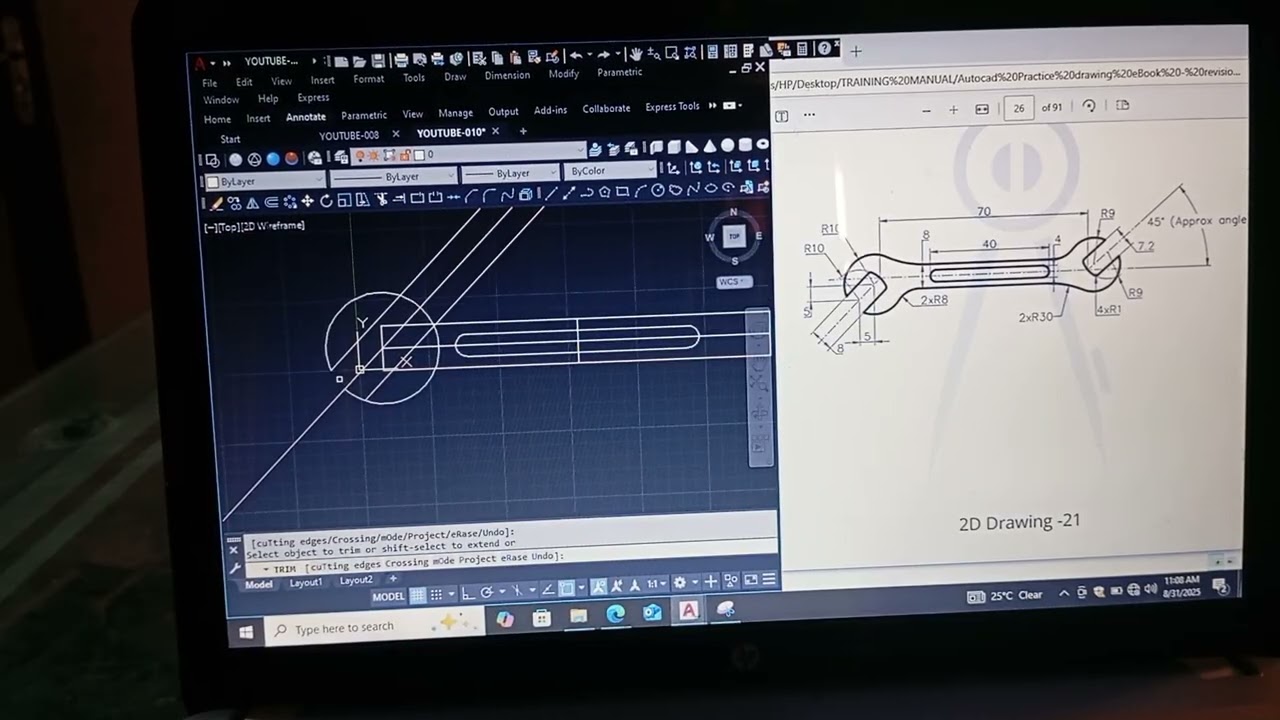The image size is (1280, 720).
Task: Select the Ellipse tool in Draw toolbar
Action: coord(711,188)
